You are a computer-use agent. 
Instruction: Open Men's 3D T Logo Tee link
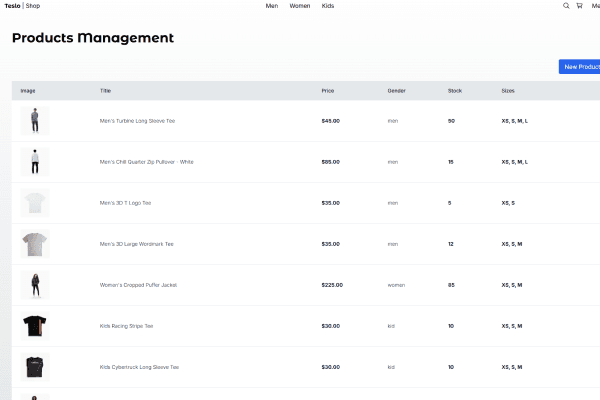(125, 203)
